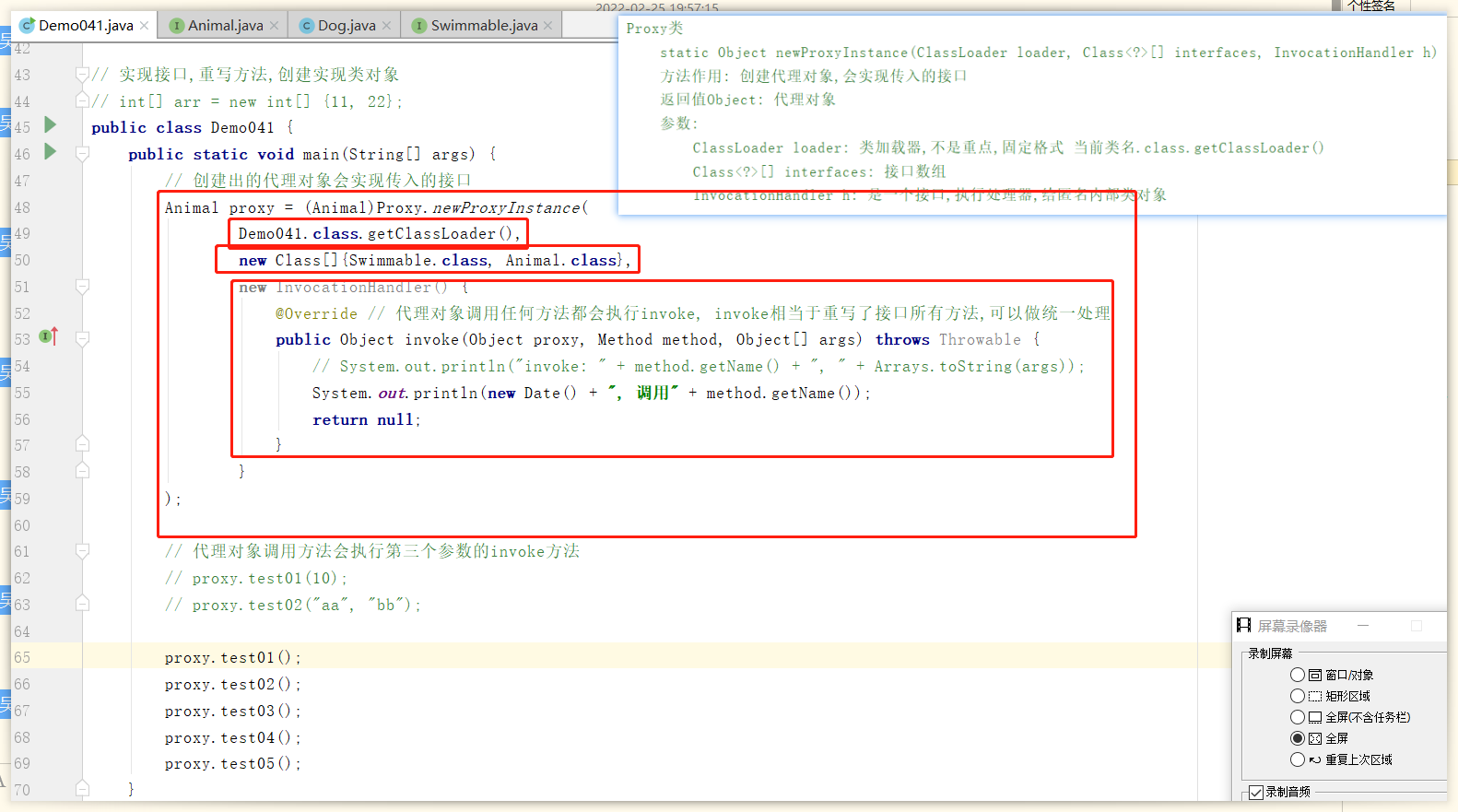1458x812 pixels.
Task: Run main method from line 46 gutter
Action: pyautogui.click(x=51, y=151)
